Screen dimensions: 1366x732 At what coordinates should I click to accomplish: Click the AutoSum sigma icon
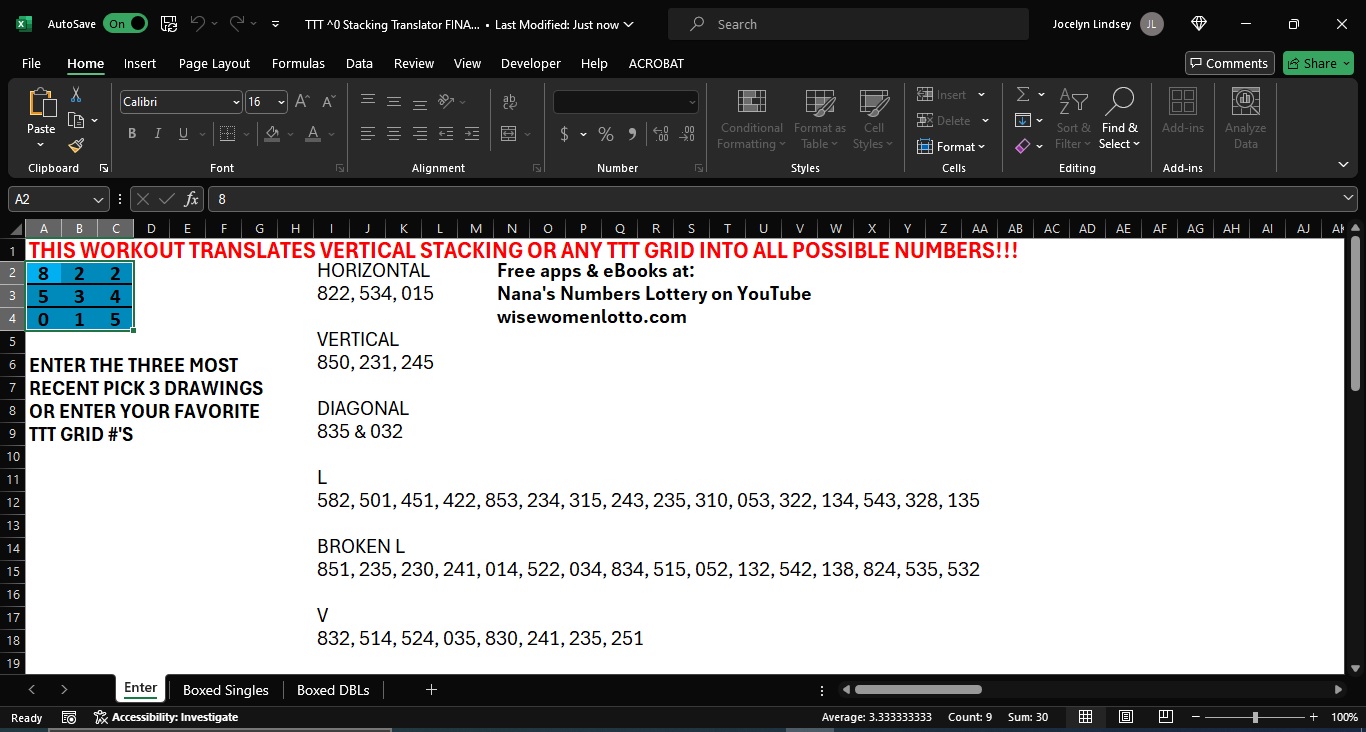pyautogui.click(x=1023, y=94)
